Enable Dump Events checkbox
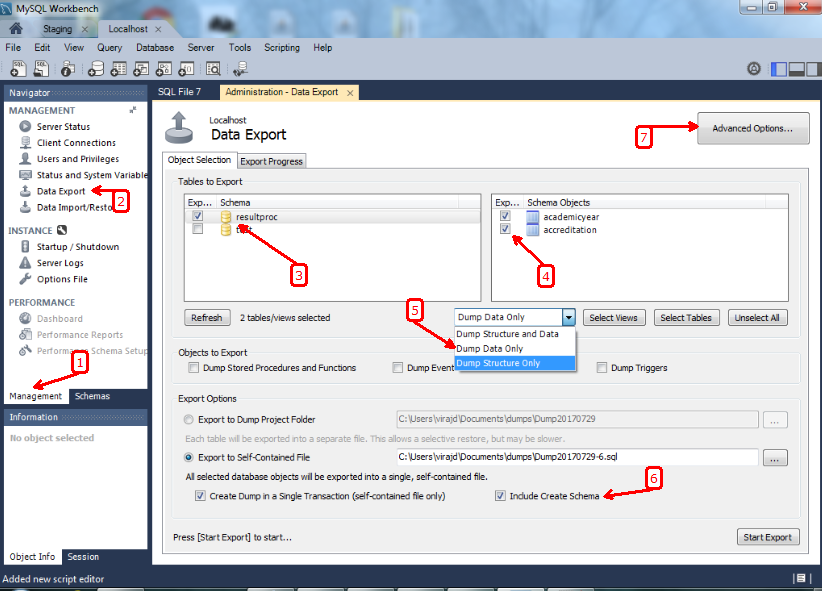822x591 pixels. click(x=398, y=368)
